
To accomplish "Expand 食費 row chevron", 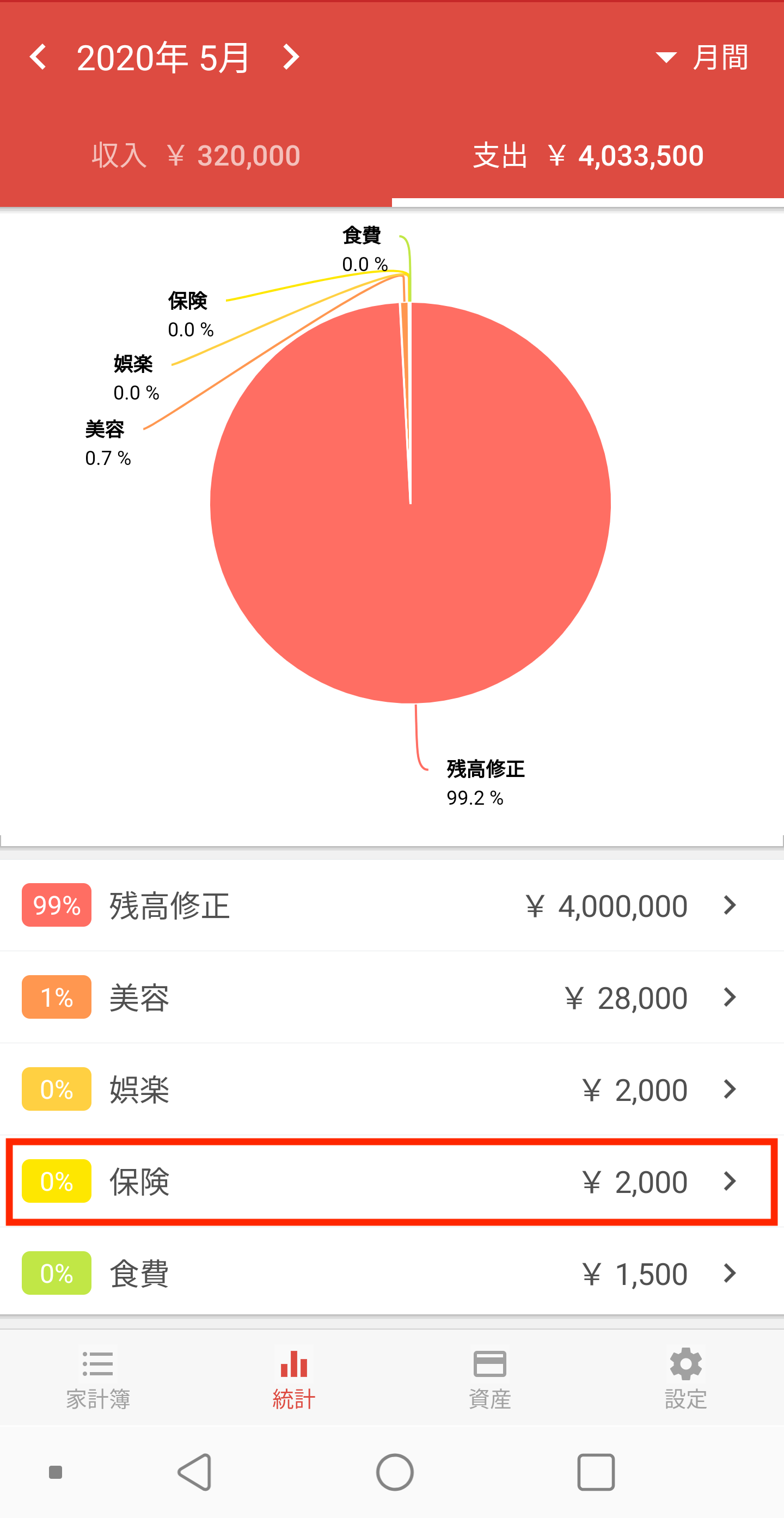I will point(730,1273).
